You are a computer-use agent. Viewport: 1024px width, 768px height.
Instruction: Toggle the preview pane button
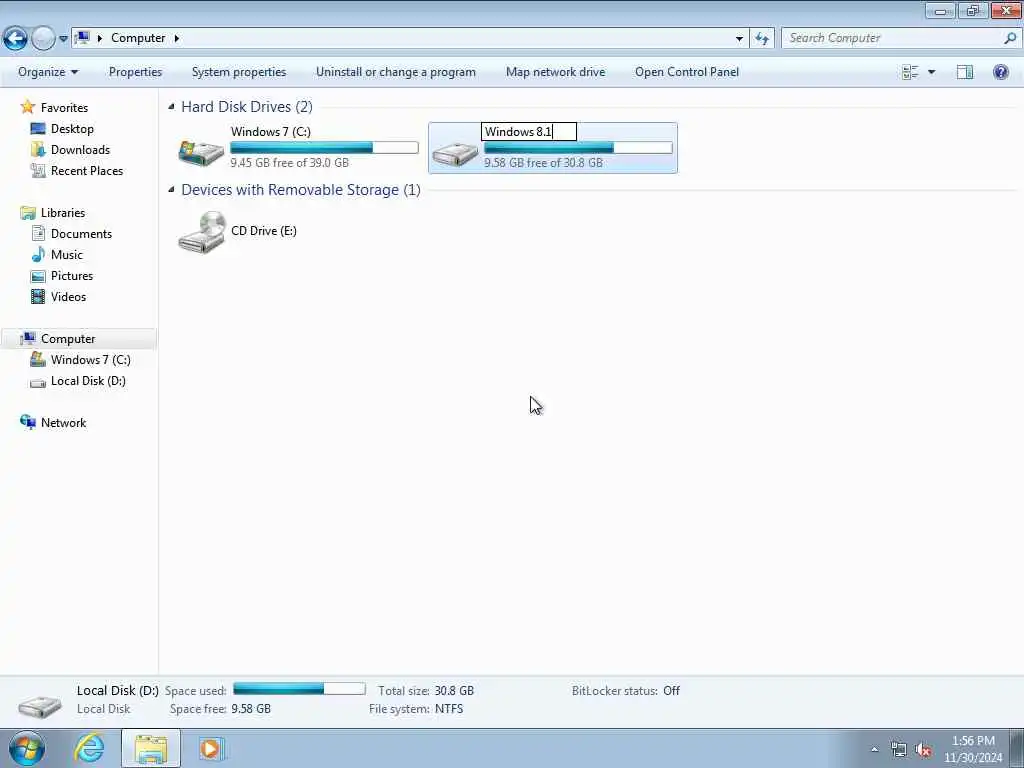[x=965, y=72]
